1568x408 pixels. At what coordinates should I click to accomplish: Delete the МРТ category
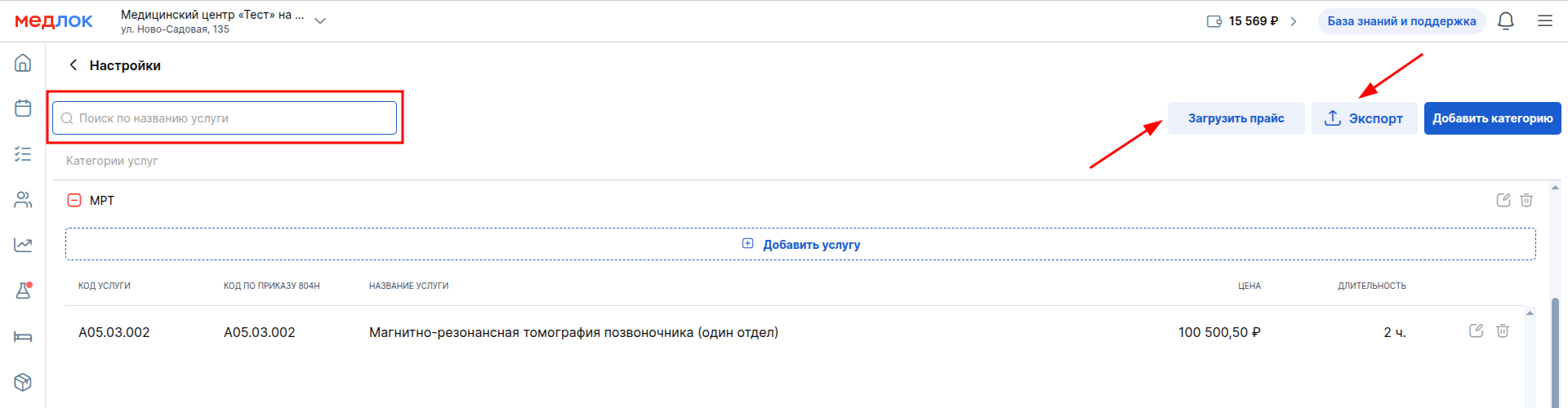click(x=1526, y=200)
